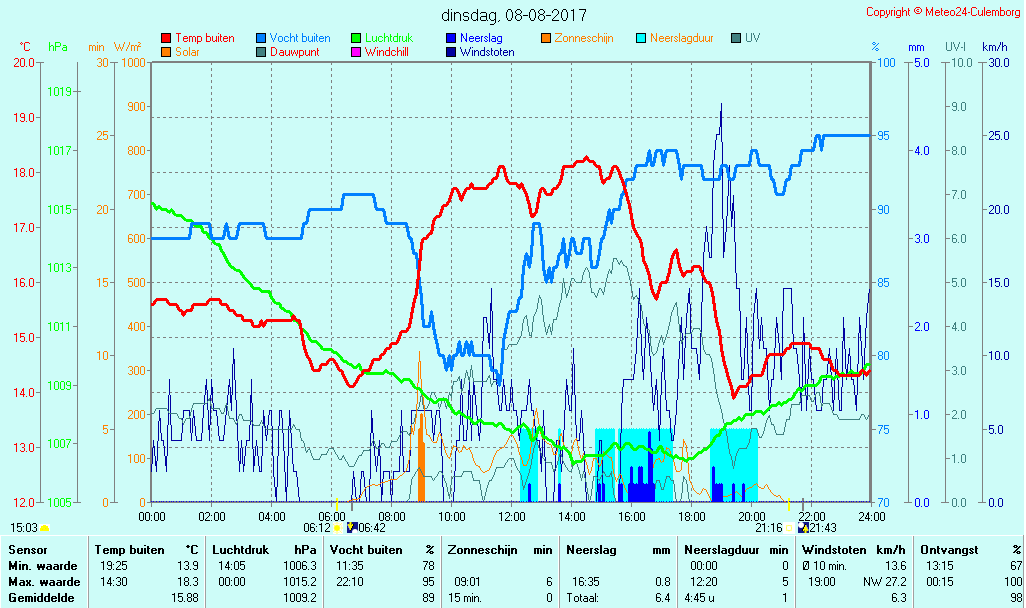Click the sunrise sun icon at 06:12
Screen dimensions: 1026x608
337,528
